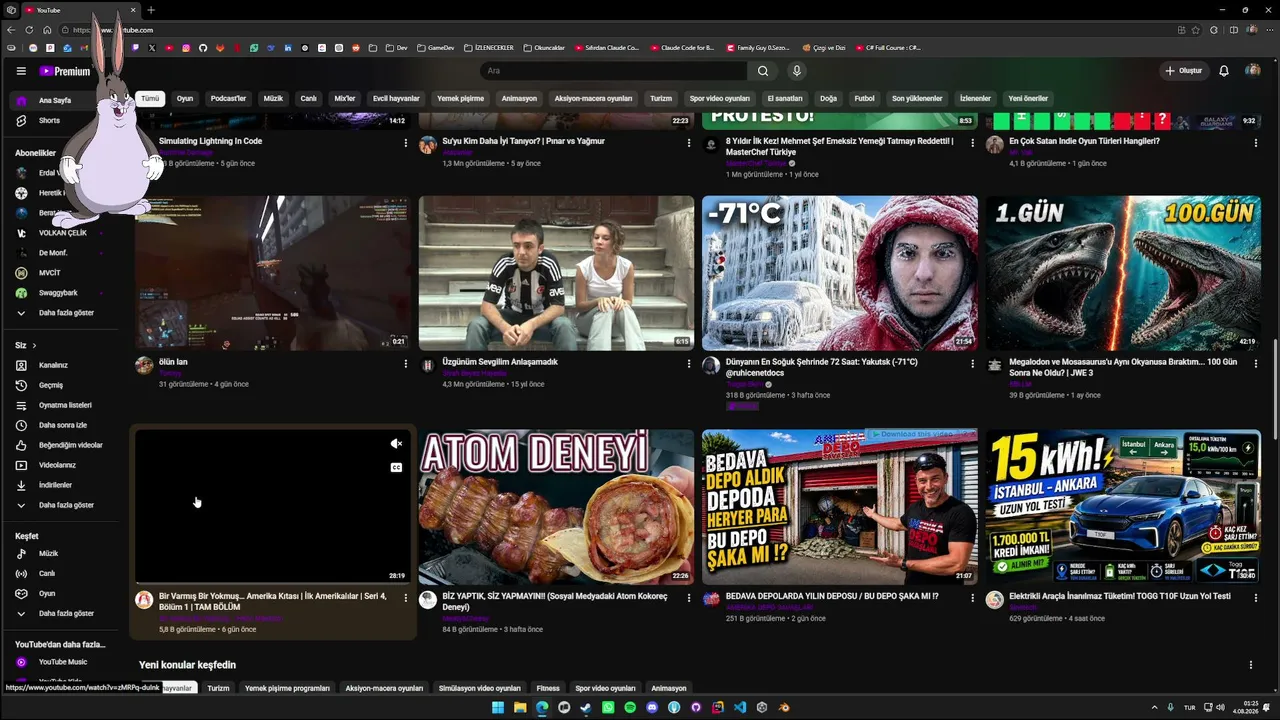Click the Windows Start button
This screenshot has height=720, width=1280.
coord(498,708)
